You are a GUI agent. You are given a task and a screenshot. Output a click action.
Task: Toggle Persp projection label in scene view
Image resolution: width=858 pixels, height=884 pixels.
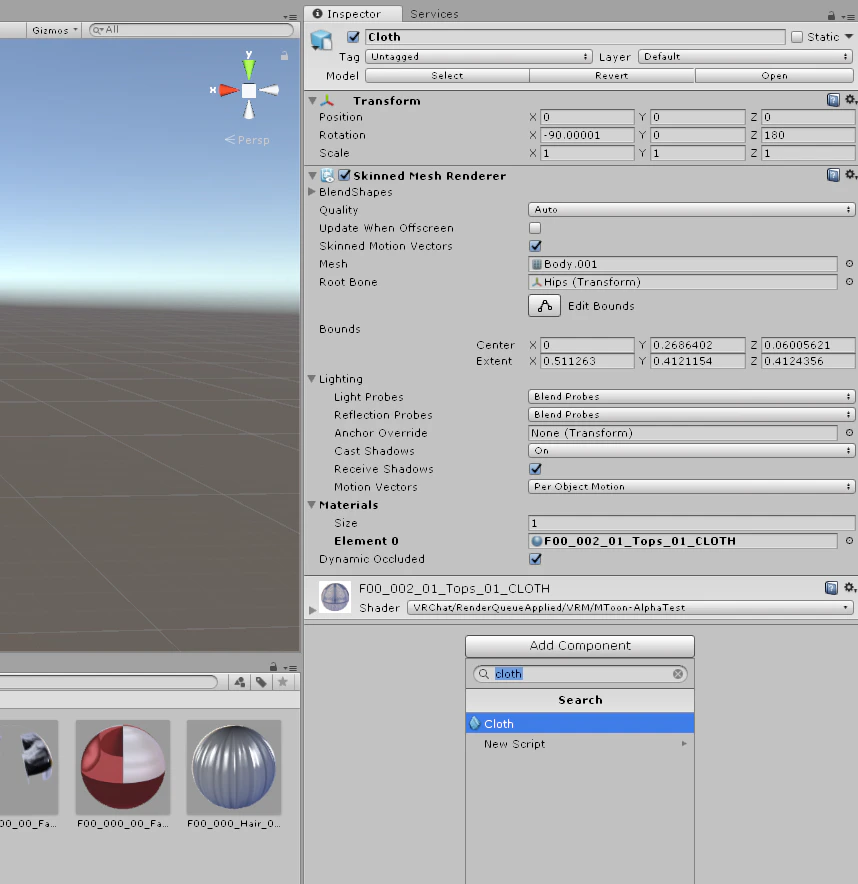(247, 139)
